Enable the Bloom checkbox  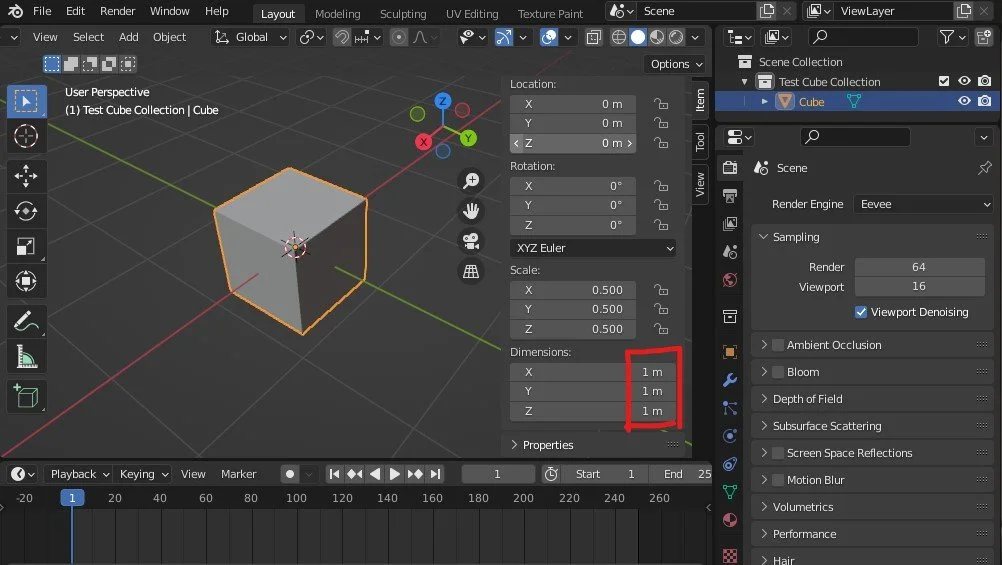(778, 372)
